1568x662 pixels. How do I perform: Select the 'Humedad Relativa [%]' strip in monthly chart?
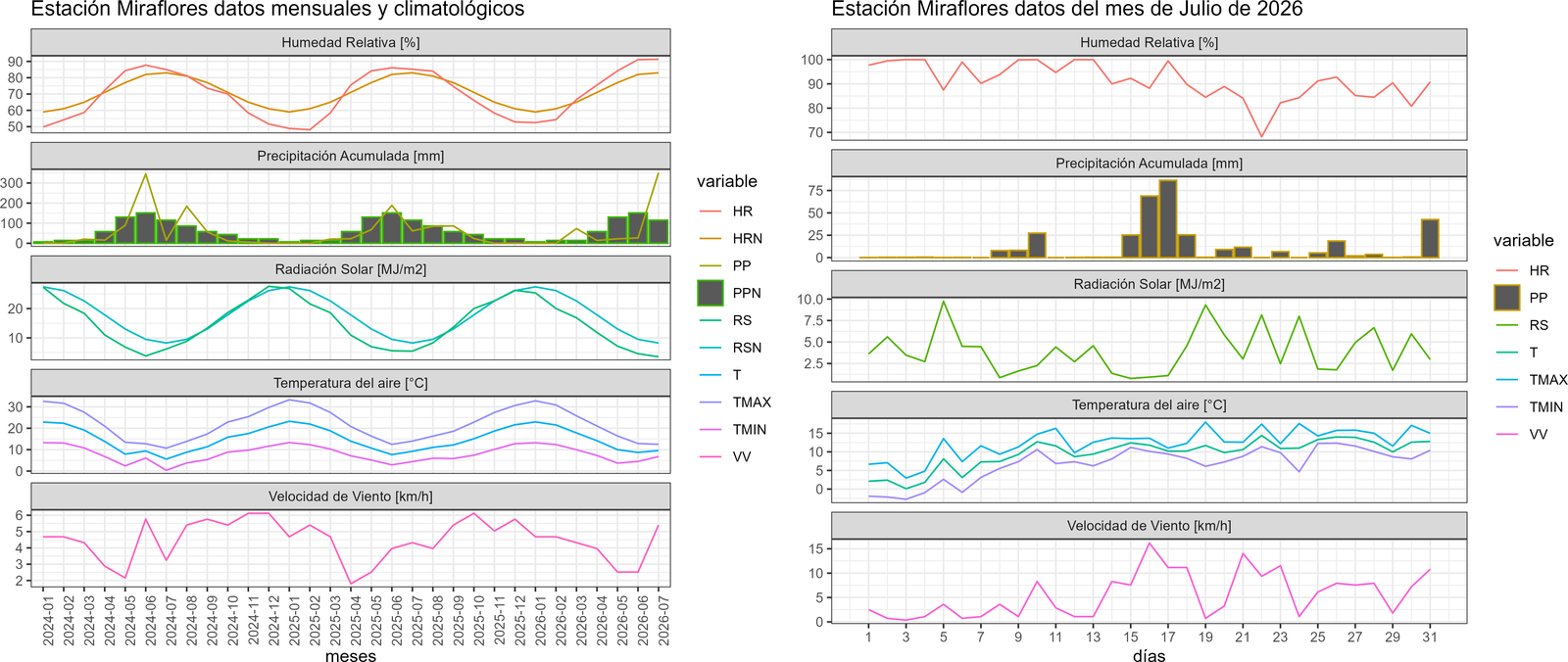click(x=351, y=42)
